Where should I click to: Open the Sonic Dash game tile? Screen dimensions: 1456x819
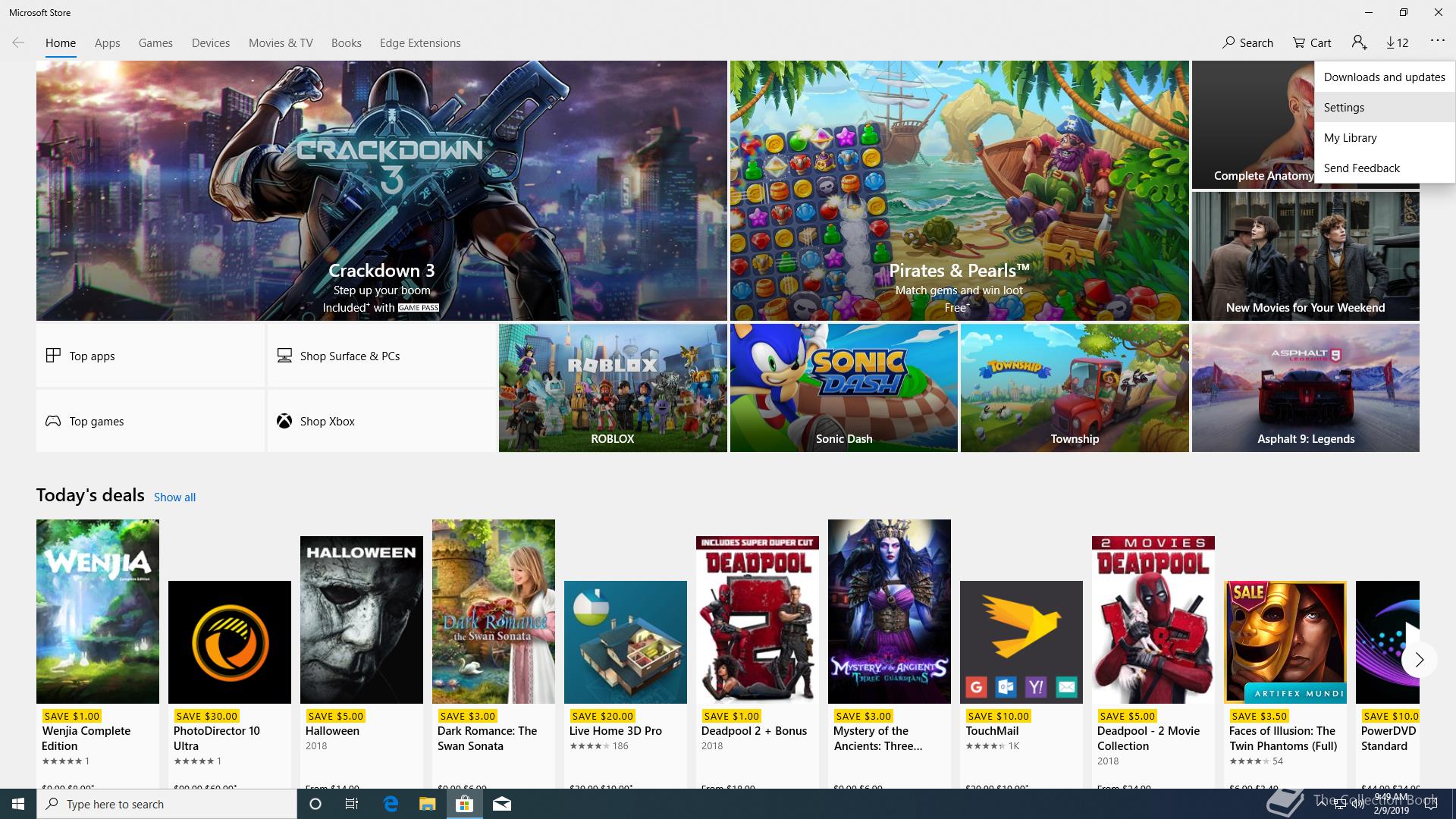(x=844, y=388)
